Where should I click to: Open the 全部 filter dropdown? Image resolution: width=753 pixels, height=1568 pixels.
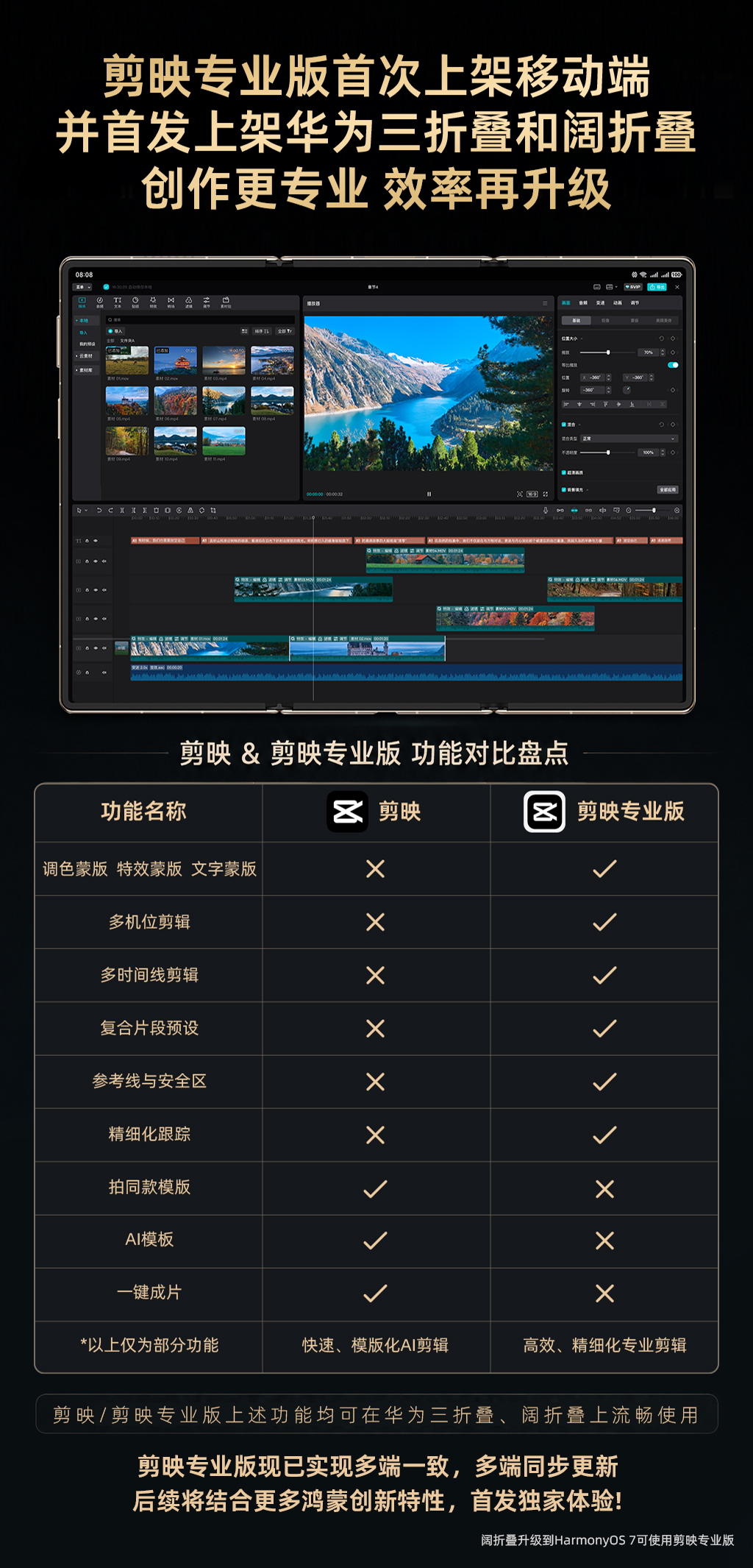285,331
